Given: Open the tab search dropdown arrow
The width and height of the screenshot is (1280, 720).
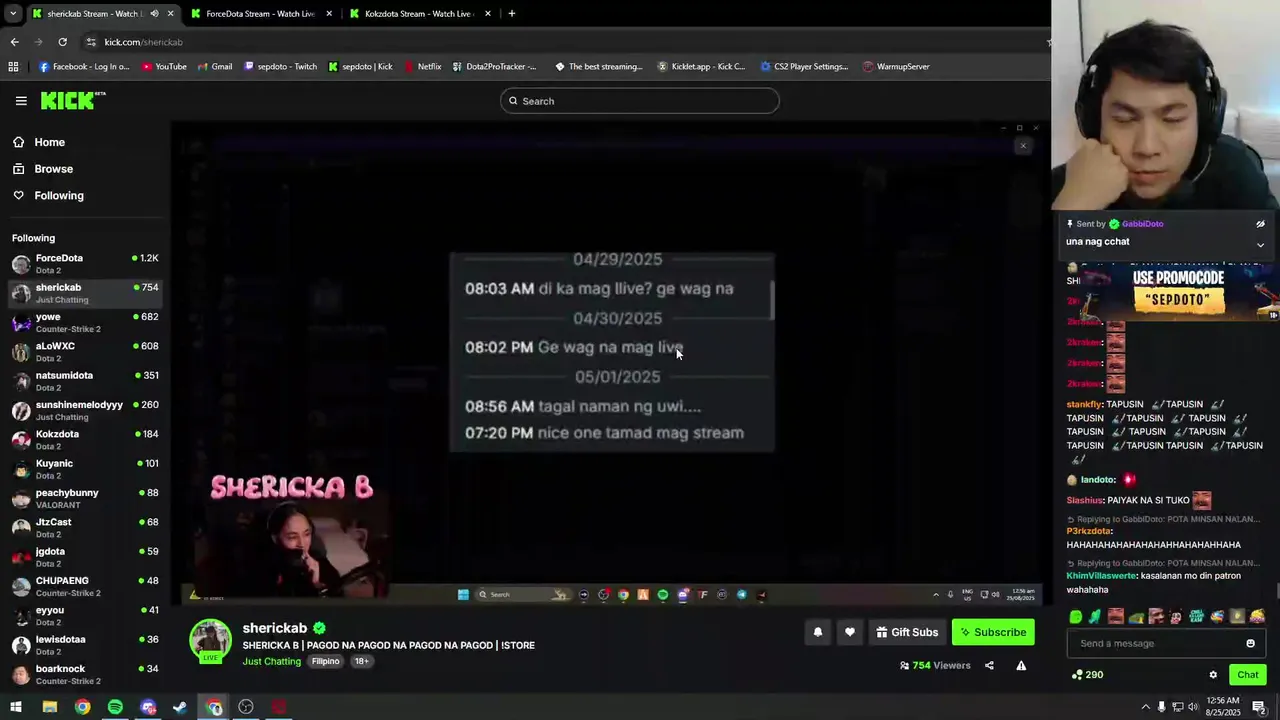Looking at the screenshot, I should pos(13,14).
